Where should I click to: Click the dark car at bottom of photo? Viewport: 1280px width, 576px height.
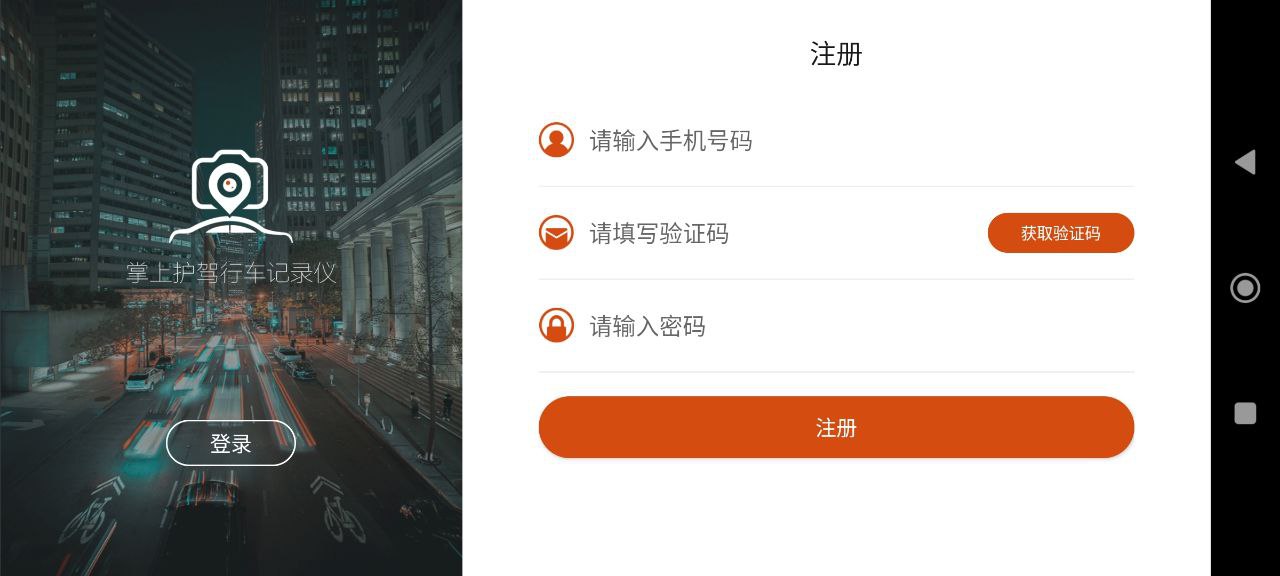[205, 525]
